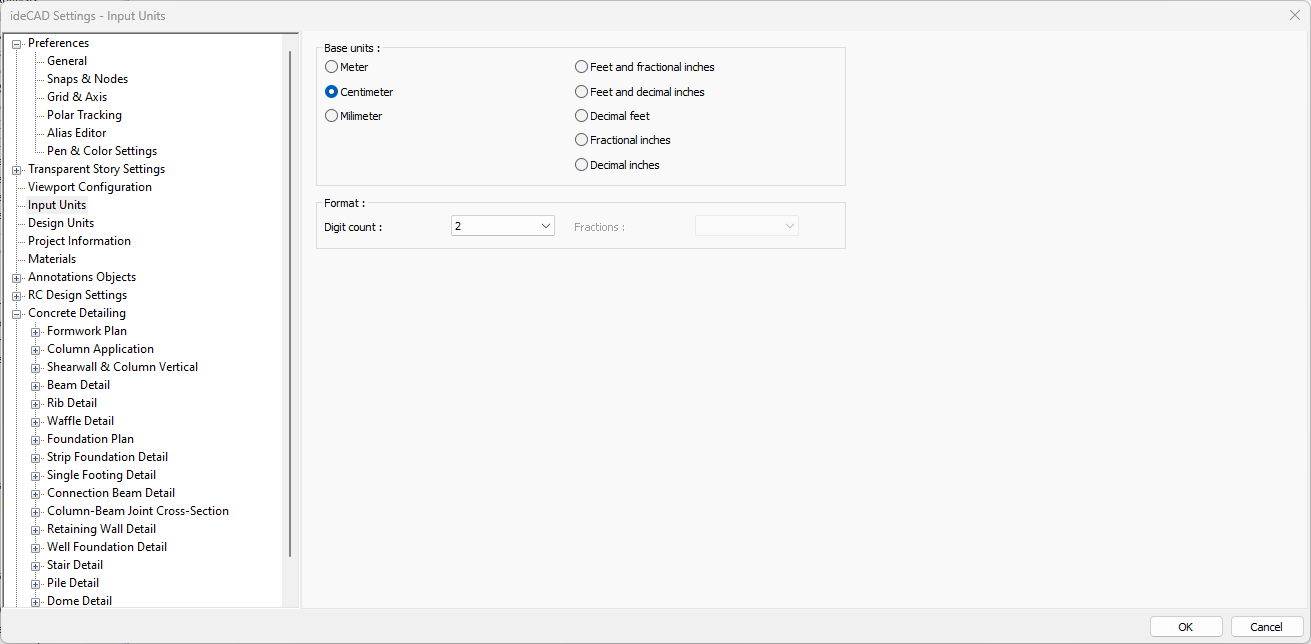Expand the Formwork Plan node
This screenshot has width=1311, height=644.
(36, 332)
